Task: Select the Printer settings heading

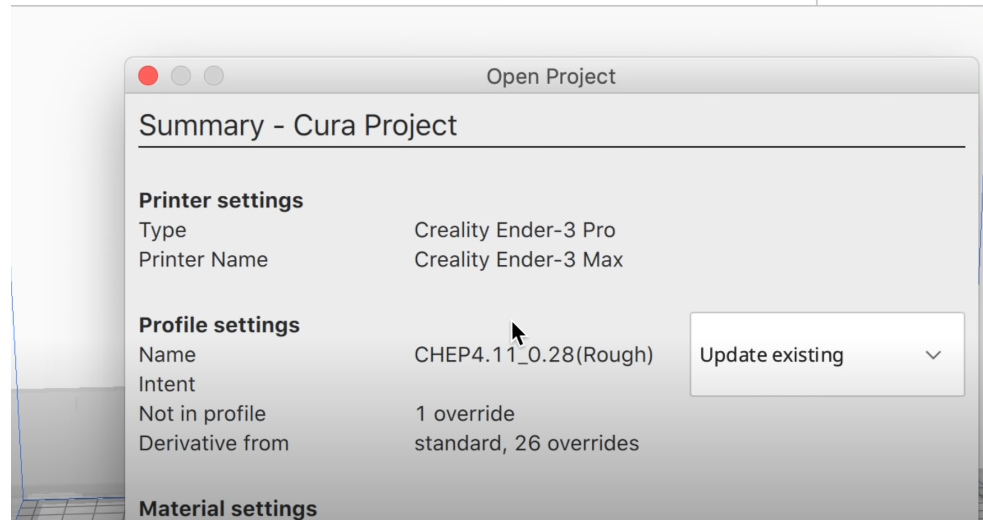Action: tap(220, 200)
